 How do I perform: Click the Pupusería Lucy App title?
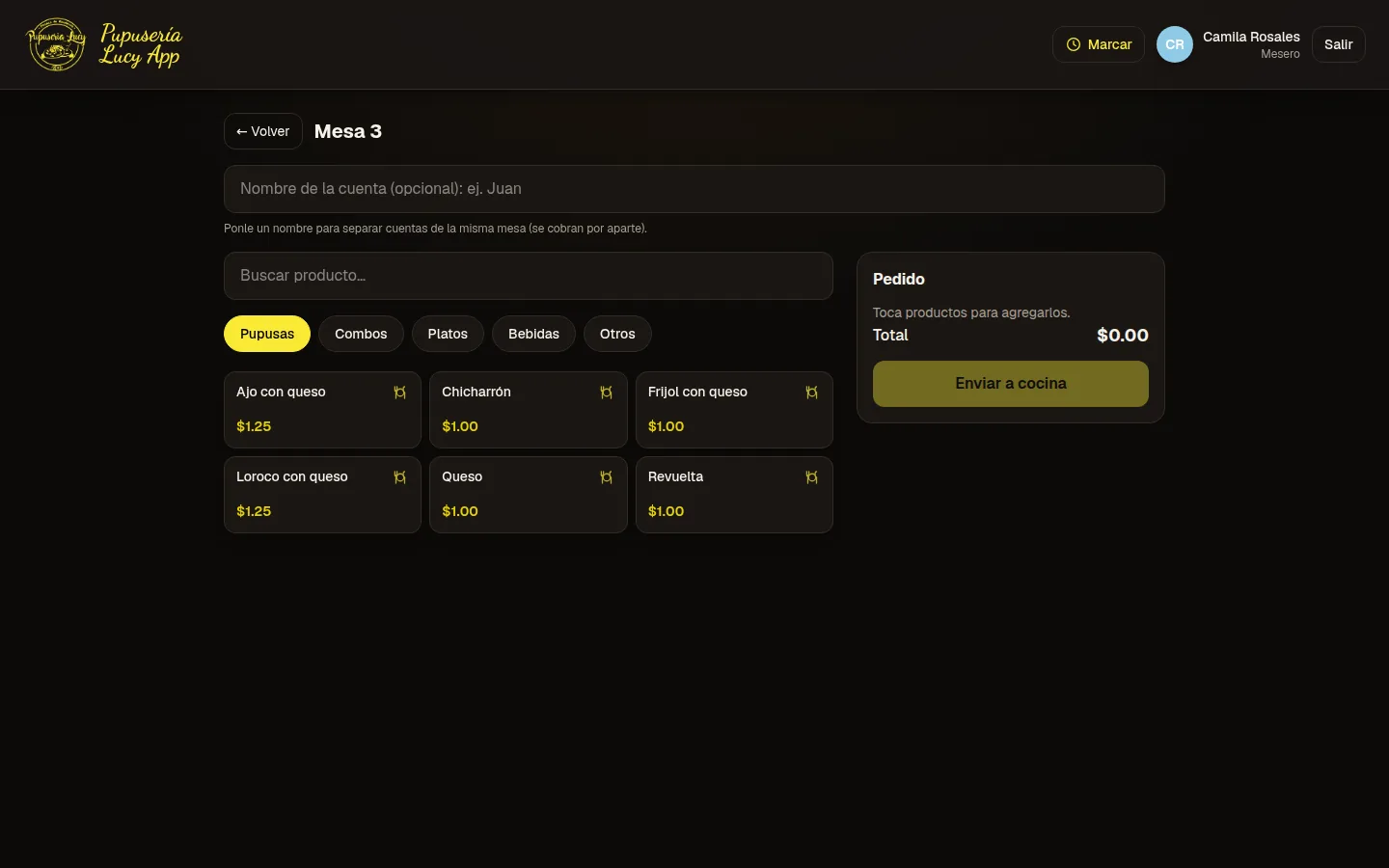pyautogui.click(x=141, y=45)
